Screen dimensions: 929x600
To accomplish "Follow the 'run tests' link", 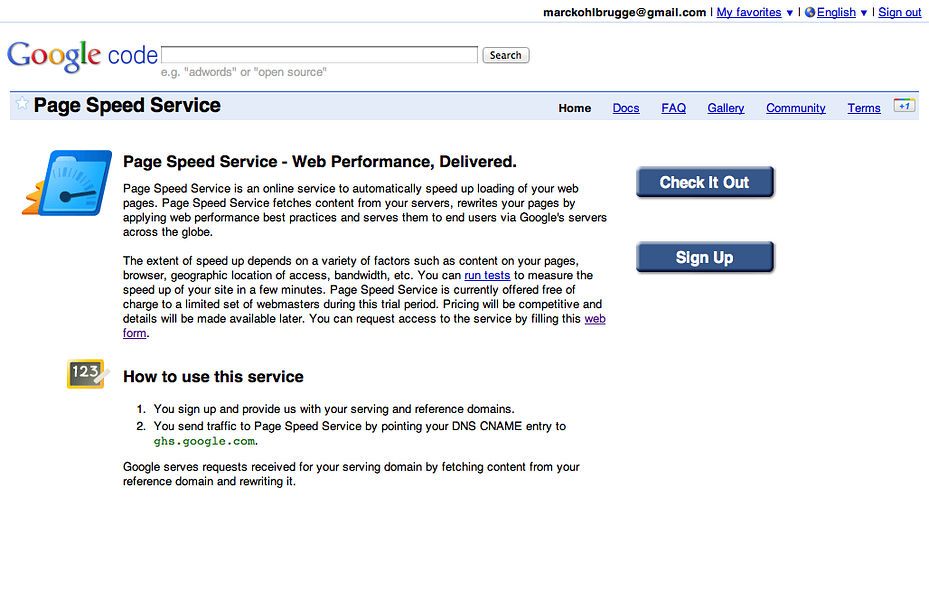I will tap(487, 275).
